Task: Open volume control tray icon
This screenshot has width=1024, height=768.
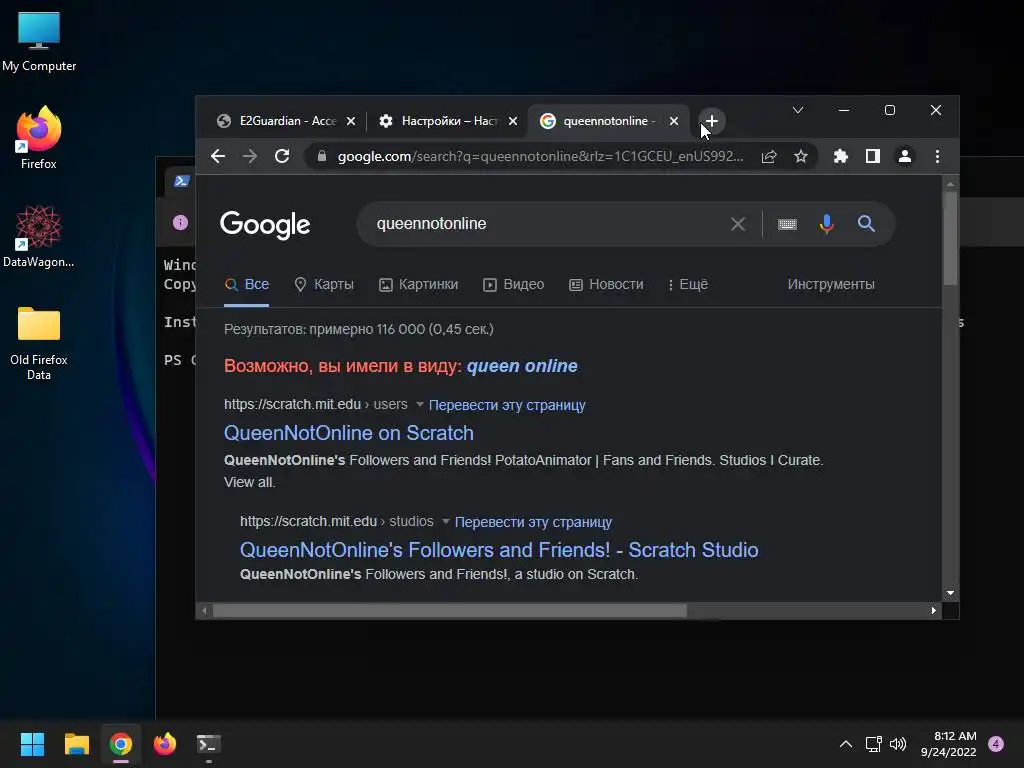Action: click(898, 744)
